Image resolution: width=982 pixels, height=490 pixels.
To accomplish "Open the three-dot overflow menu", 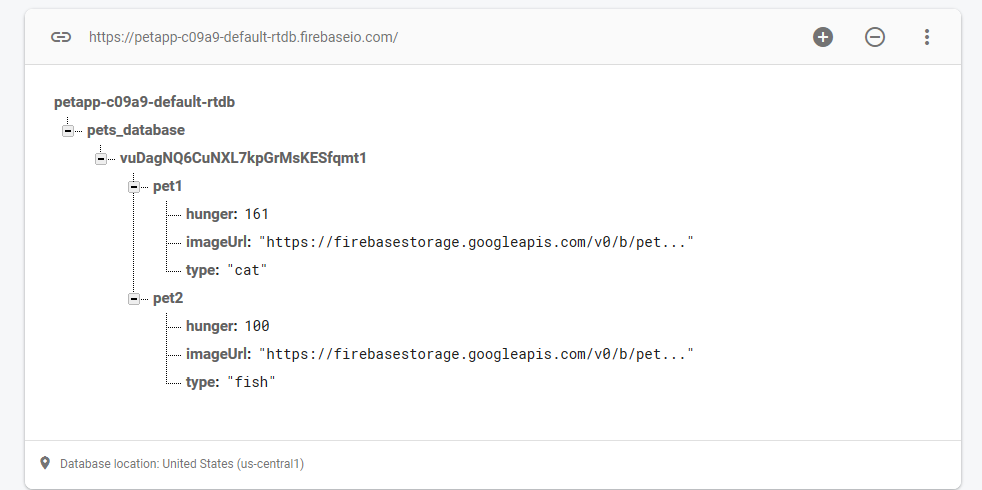I will click(927, 37).
